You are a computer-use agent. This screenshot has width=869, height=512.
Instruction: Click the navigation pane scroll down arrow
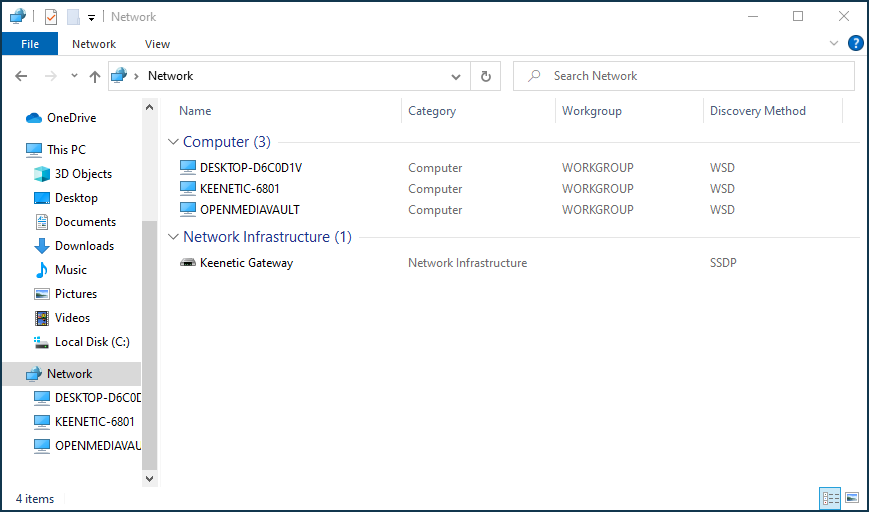[150, 478]
